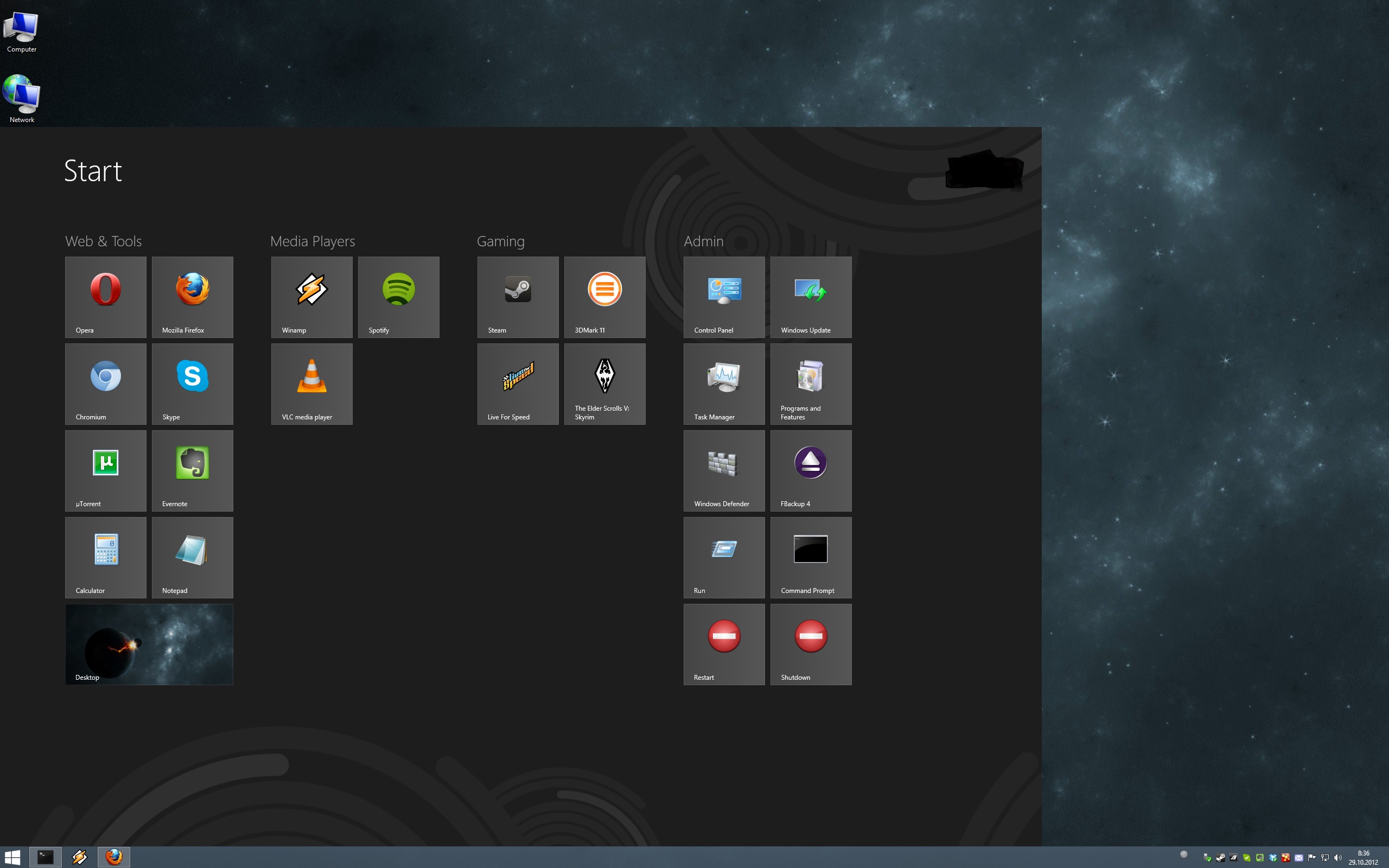Launch the µTorrent tile
This screenshot has width=1389, height=868.
106,470
